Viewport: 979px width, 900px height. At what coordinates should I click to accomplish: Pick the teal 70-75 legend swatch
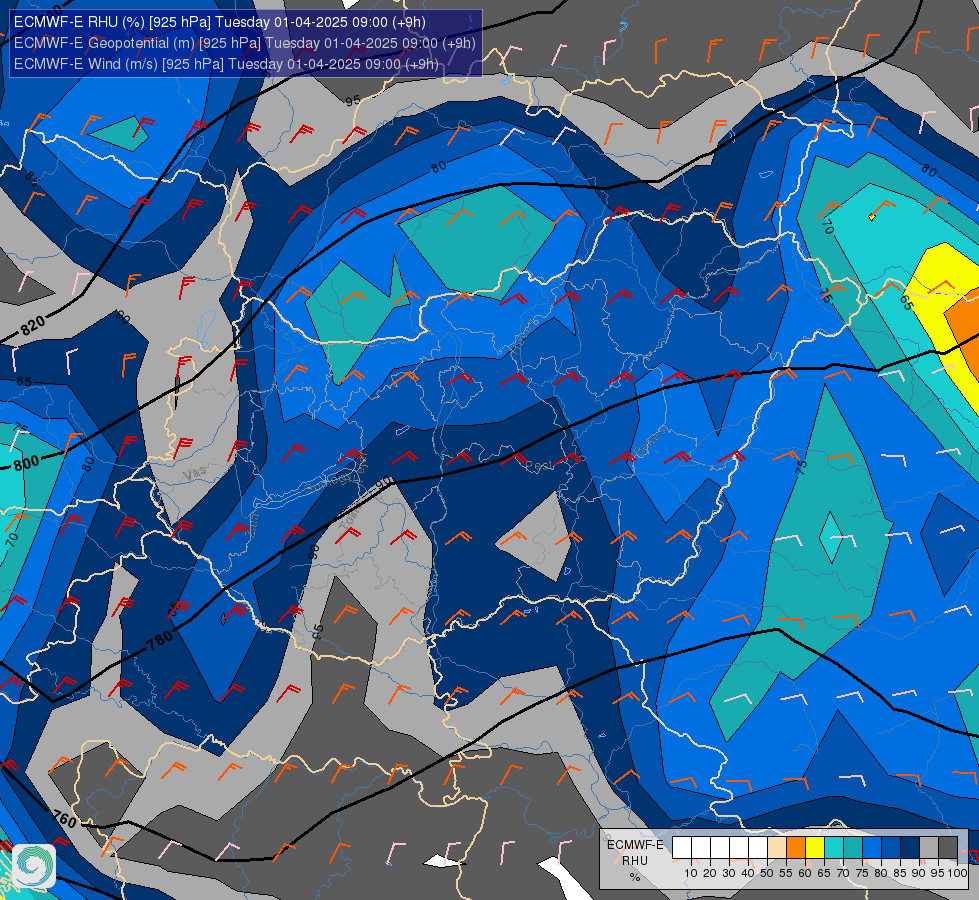pos(853,847)
